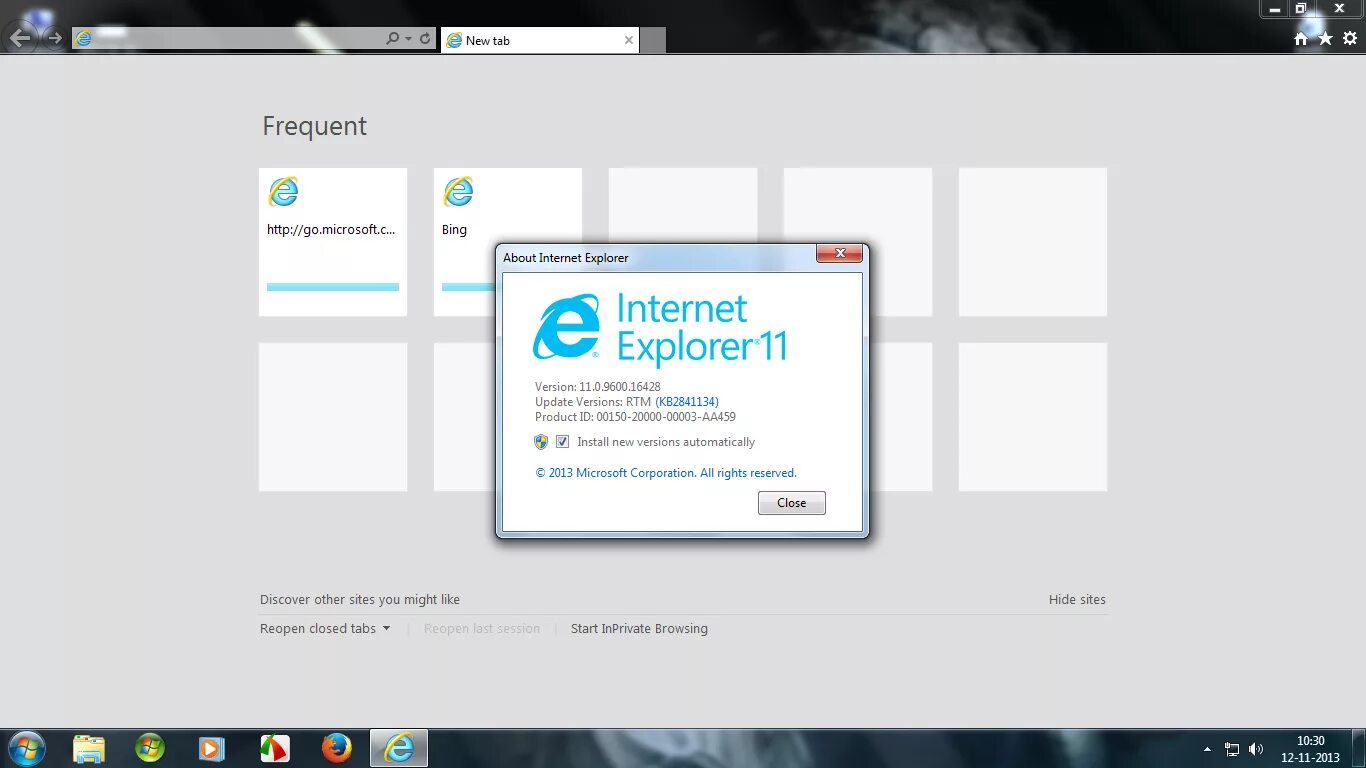Go back with the browser Back arrow
Image resolution: width=1366 pixels, height=768 pixels.
[21, 38]
